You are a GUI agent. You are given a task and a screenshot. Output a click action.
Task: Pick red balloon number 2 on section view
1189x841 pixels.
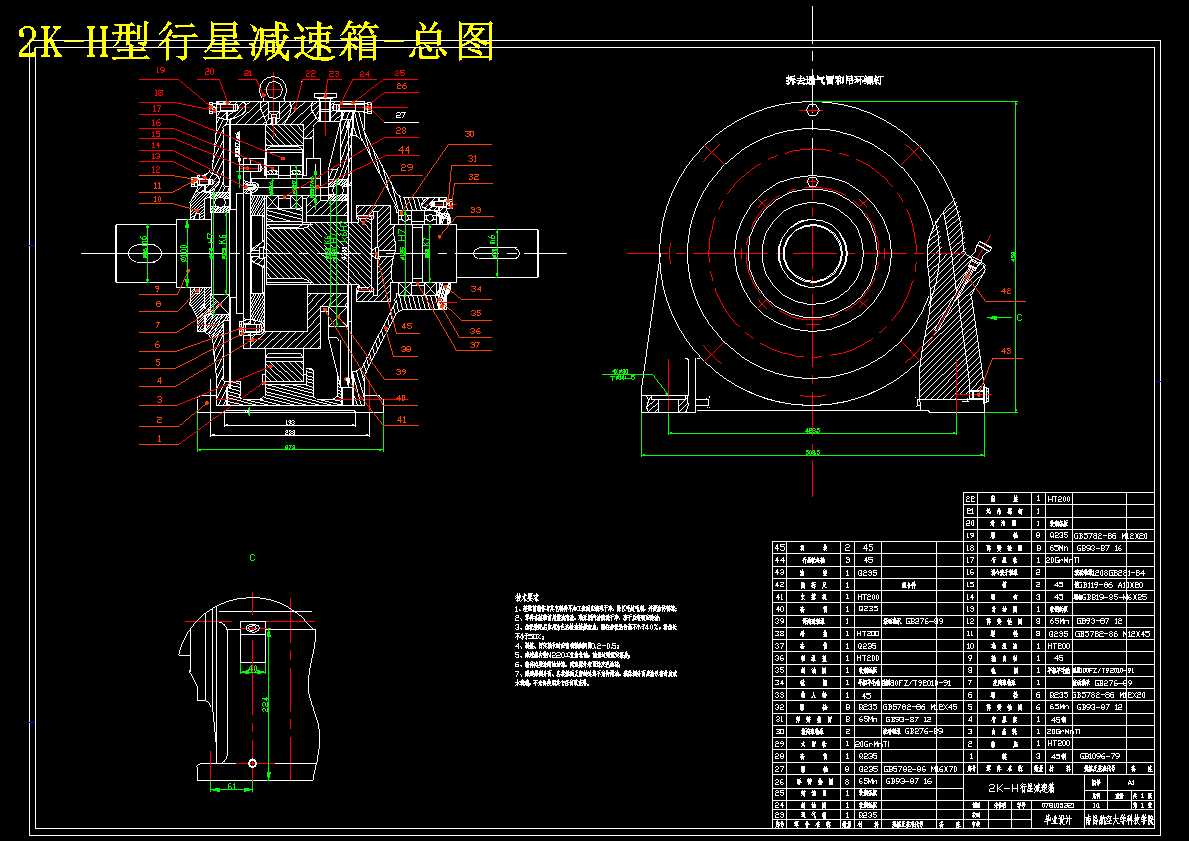pos(159,419)
